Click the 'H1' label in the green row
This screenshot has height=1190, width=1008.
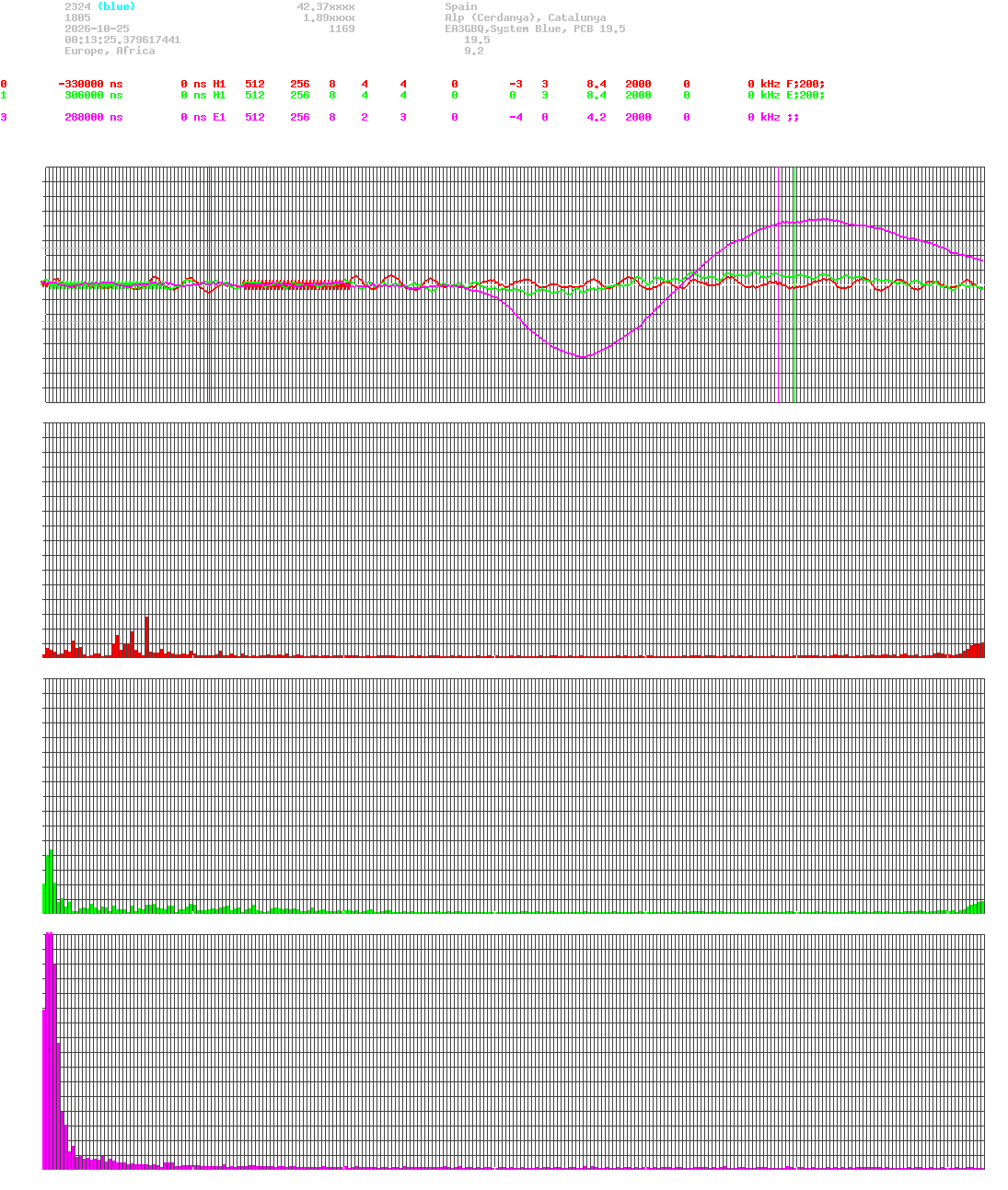click(219, 95)
